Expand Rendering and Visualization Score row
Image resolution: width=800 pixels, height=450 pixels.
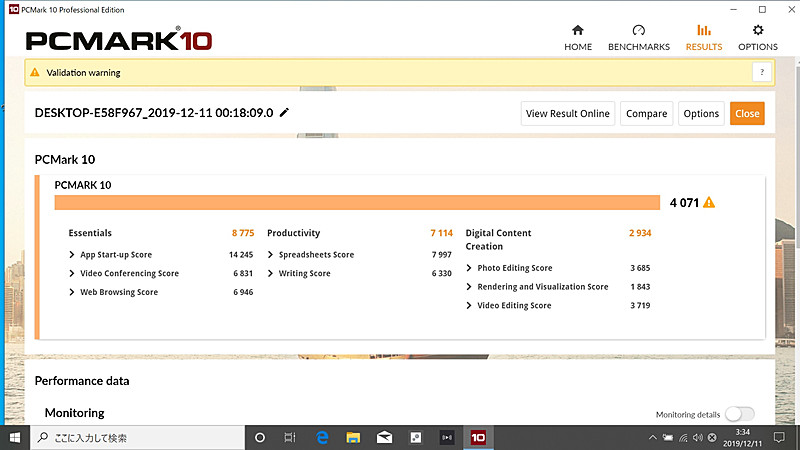(469, 287)
